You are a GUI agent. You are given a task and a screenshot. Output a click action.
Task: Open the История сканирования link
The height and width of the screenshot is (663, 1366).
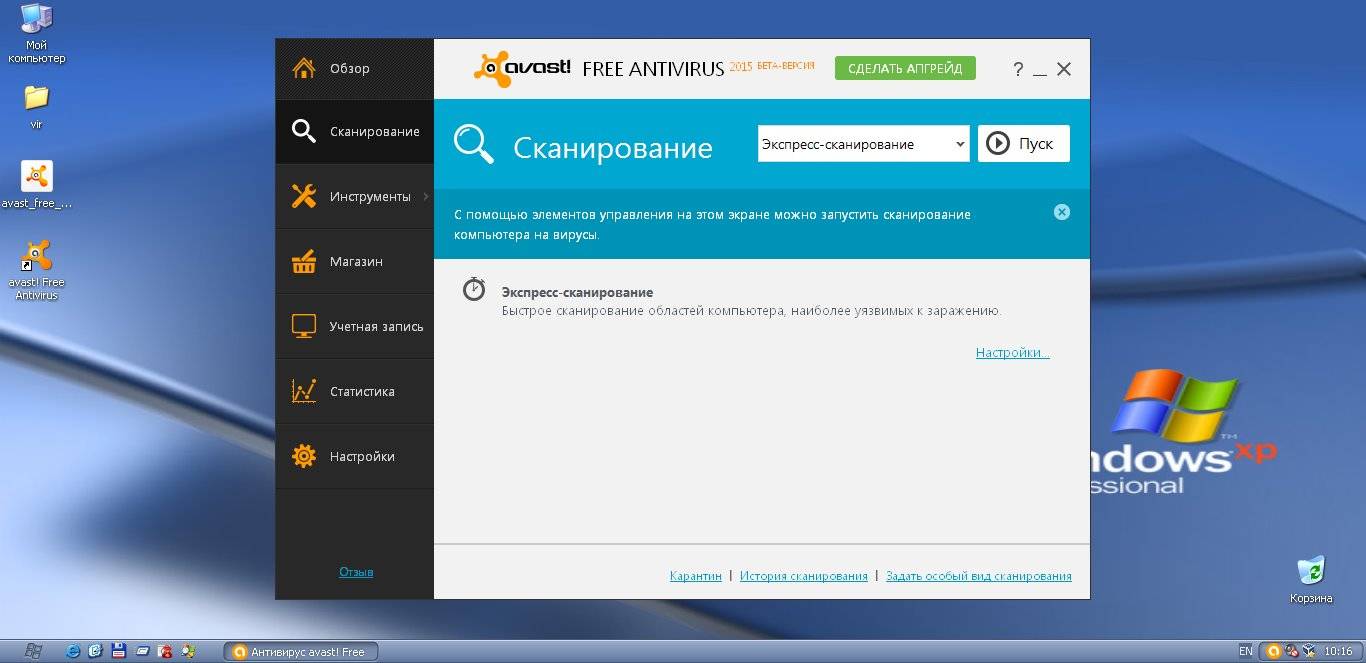pos(804,576)
